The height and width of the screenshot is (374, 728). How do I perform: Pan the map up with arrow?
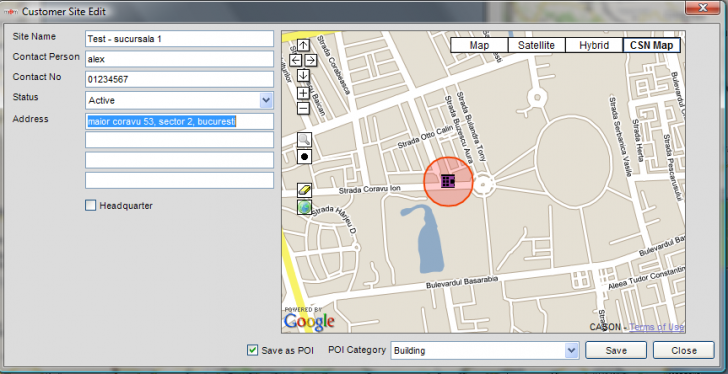point(303,45)
